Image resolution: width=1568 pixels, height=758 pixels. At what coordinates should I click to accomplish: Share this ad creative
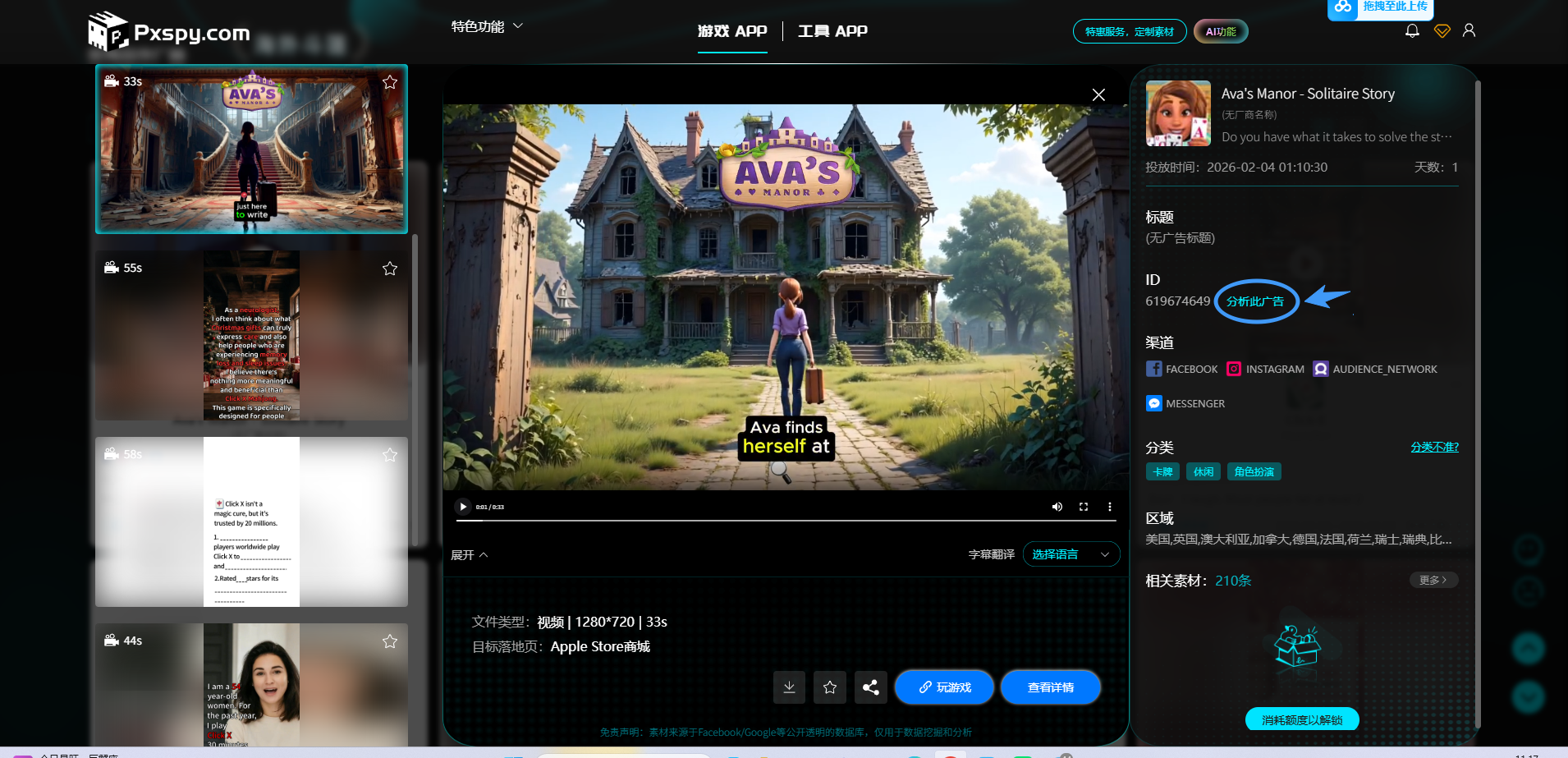tap(871, 687)
